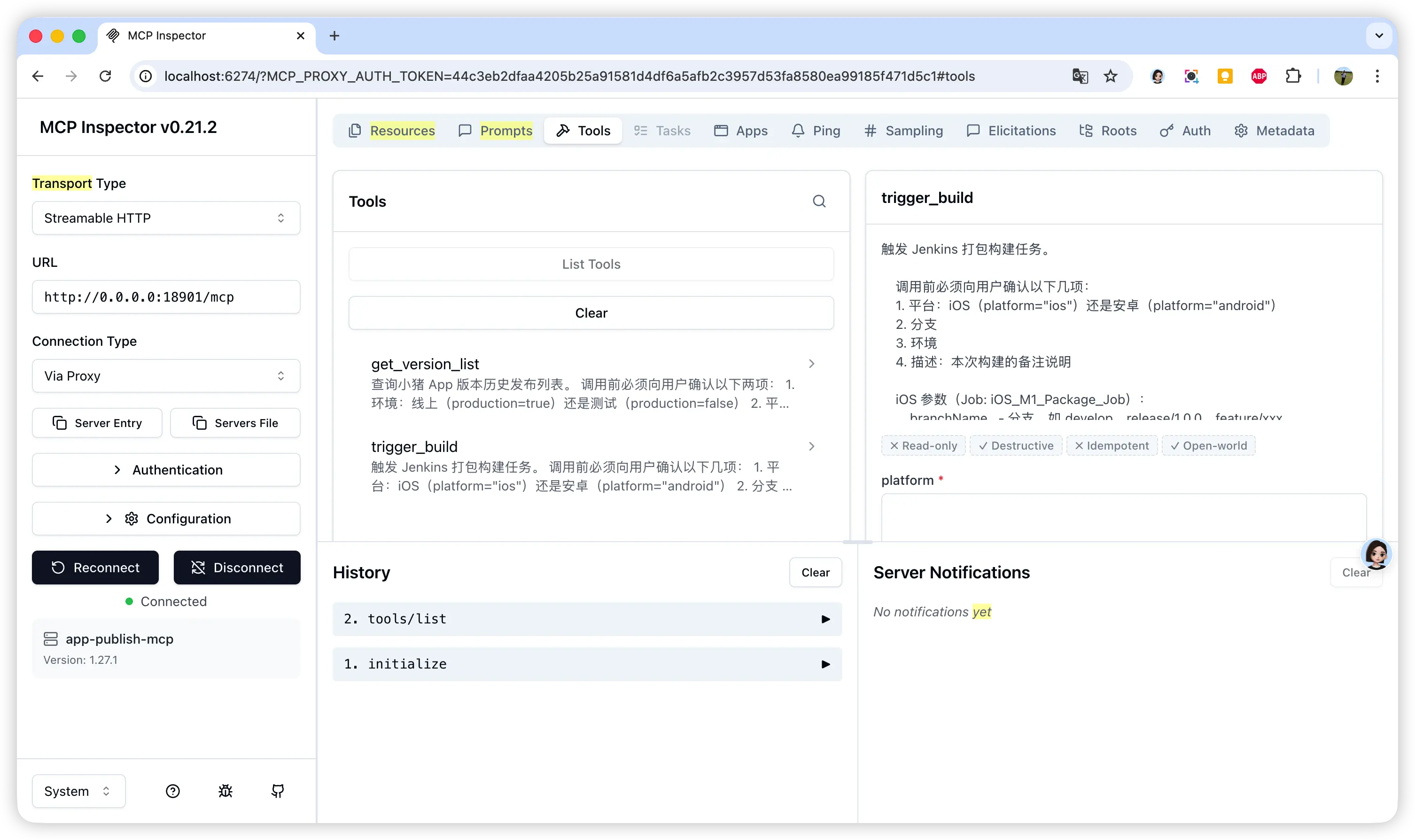Click the URL input field
Viewport: 1415px width, 840px height.
tap(166, 297)
